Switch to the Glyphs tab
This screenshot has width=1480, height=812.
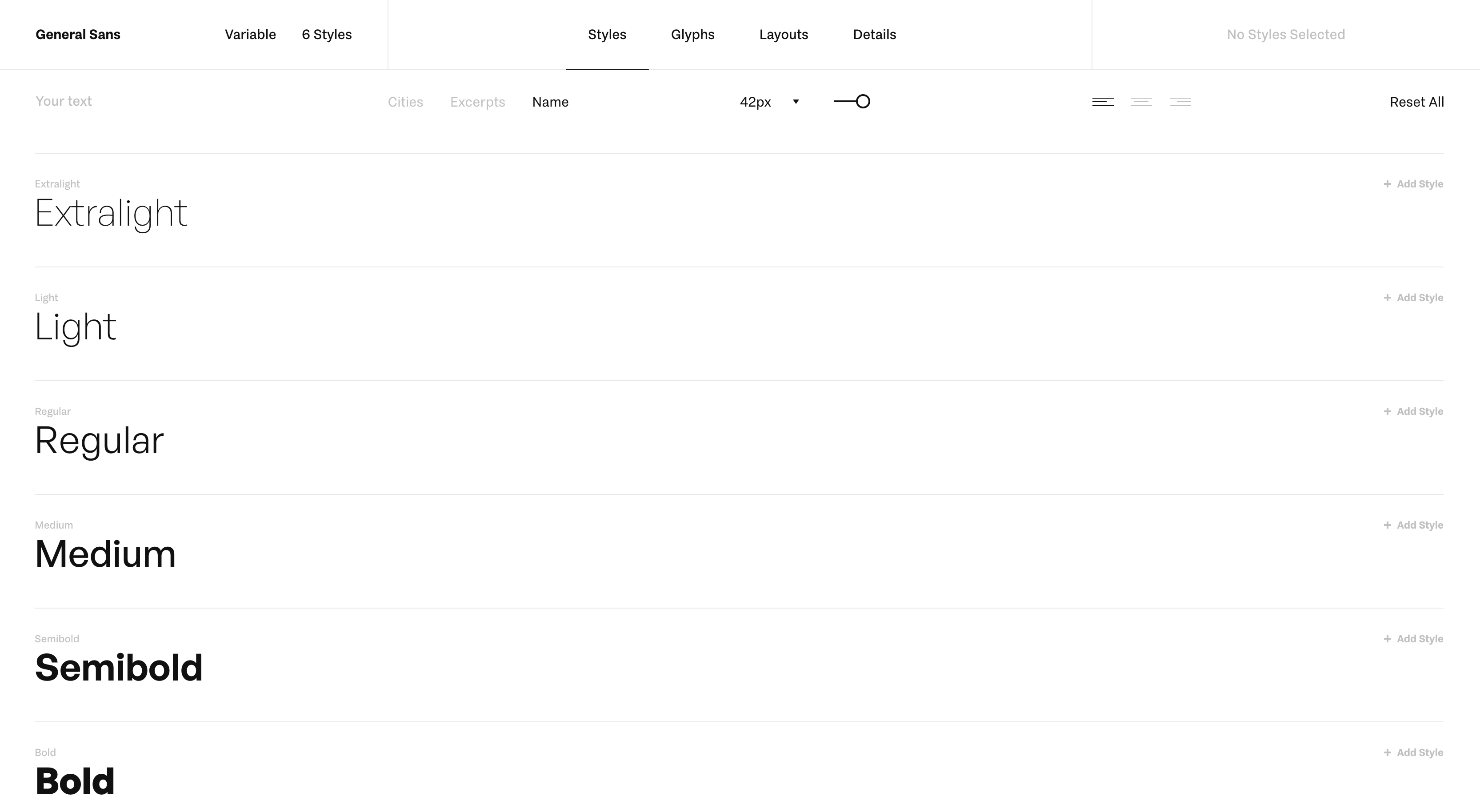pyautogui.click(x=692, y=35)
